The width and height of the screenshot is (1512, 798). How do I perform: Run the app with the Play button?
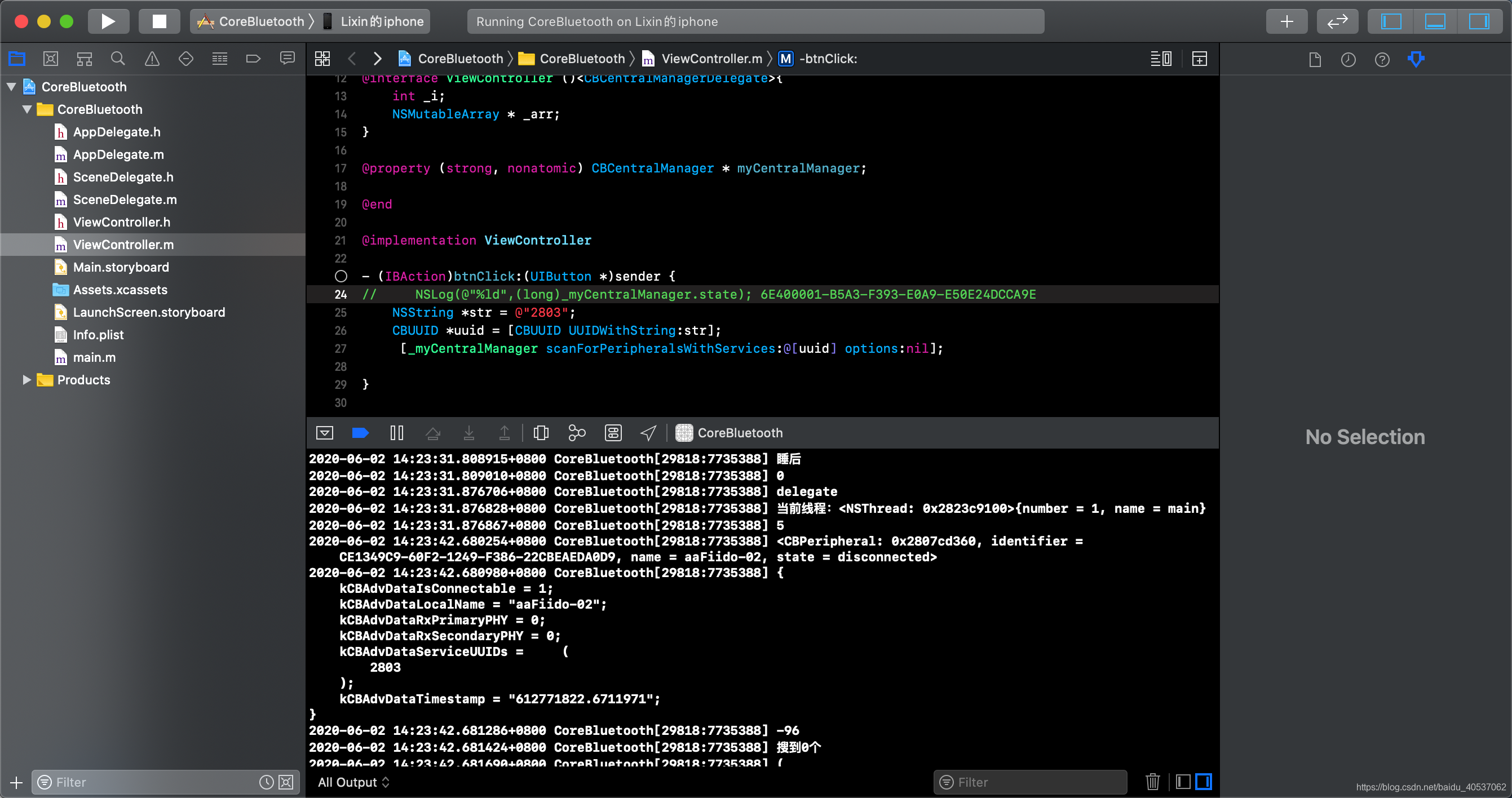(x=109, y=22)
